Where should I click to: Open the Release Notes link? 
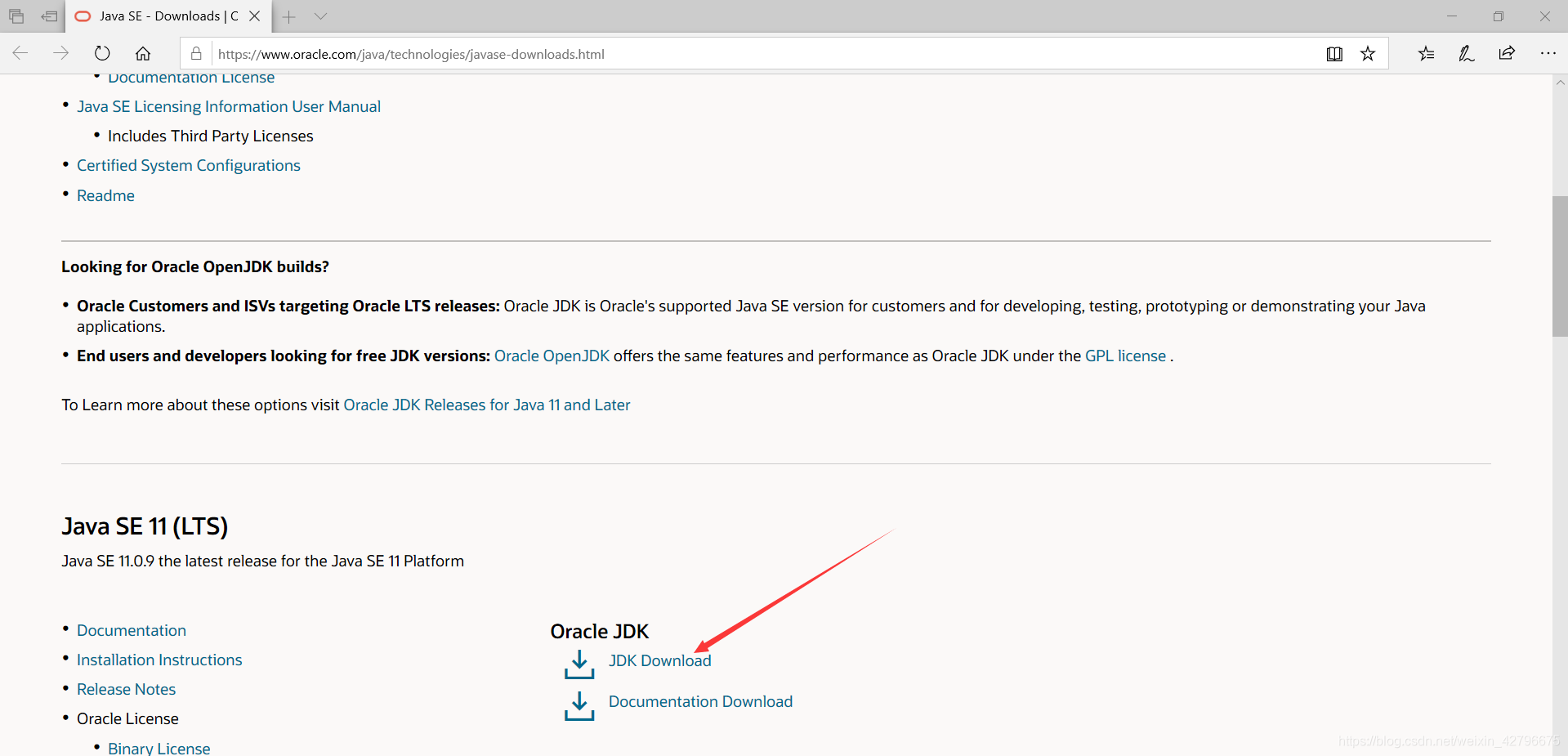click(x=126, y=689)
